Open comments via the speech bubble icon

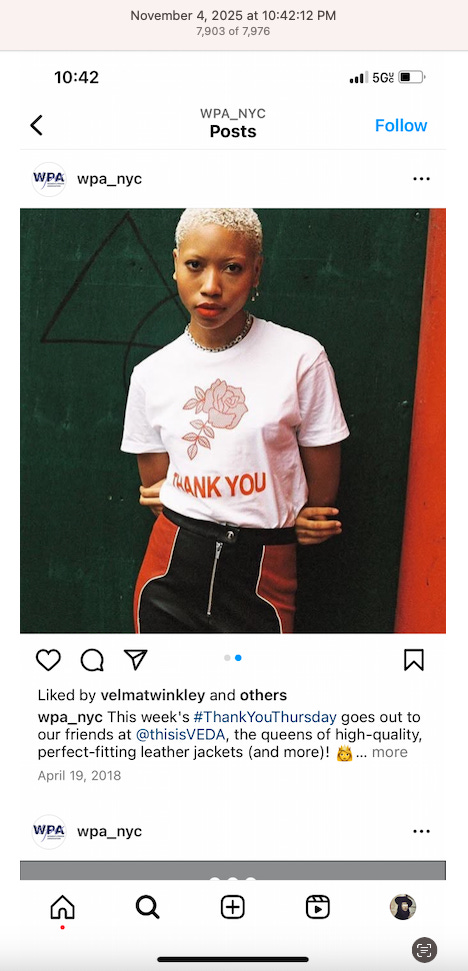[92, 660]
